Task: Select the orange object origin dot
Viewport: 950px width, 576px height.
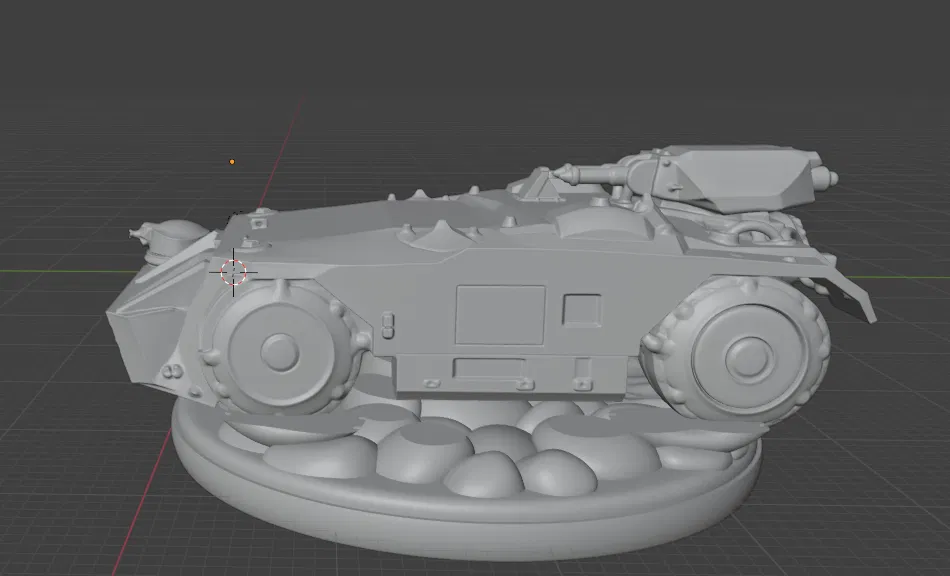Action: click(x=232, y=162)
